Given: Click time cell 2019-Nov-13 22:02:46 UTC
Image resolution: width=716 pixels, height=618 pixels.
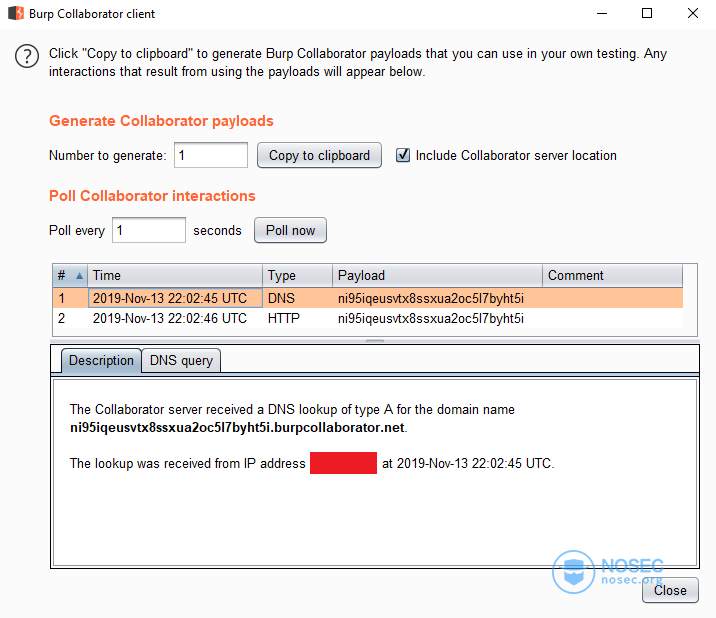Looking at the screenshot, I should tap(175, 318).
